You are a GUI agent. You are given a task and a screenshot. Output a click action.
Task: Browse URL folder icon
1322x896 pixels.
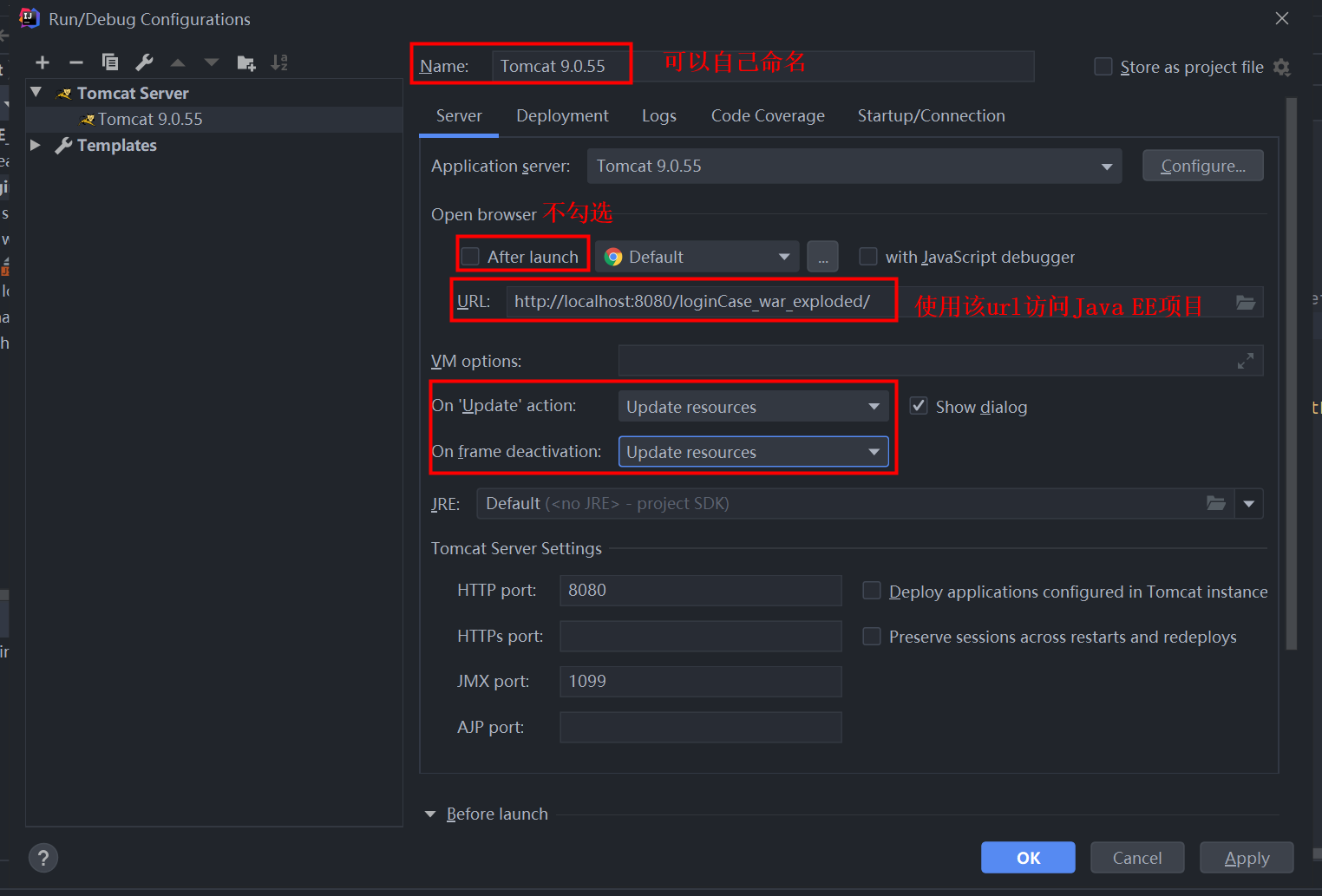[x=1246, y=302]
